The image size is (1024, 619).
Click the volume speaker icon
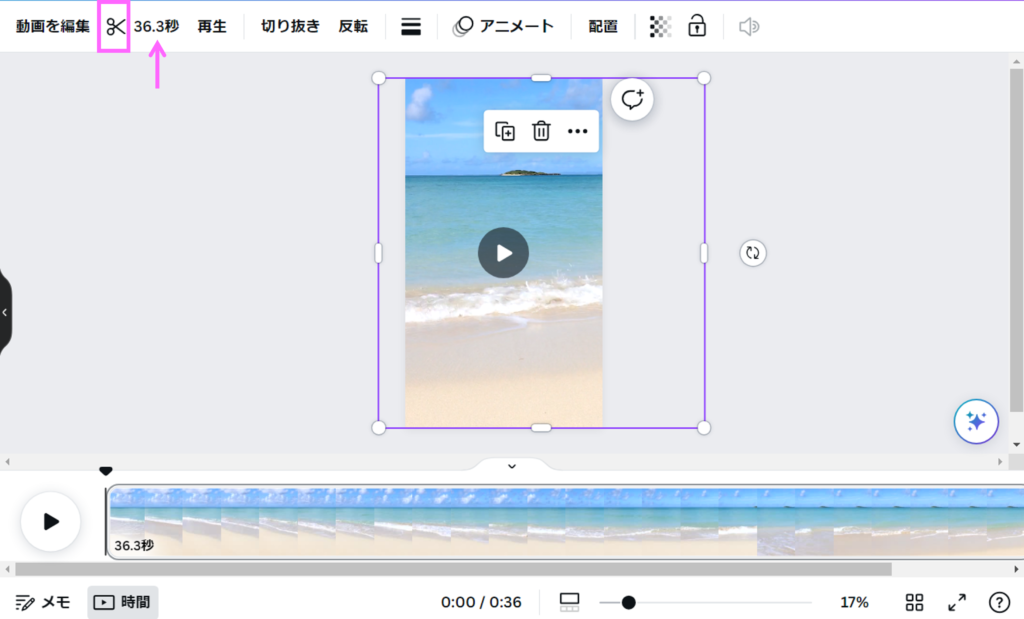tap(748, 27)
